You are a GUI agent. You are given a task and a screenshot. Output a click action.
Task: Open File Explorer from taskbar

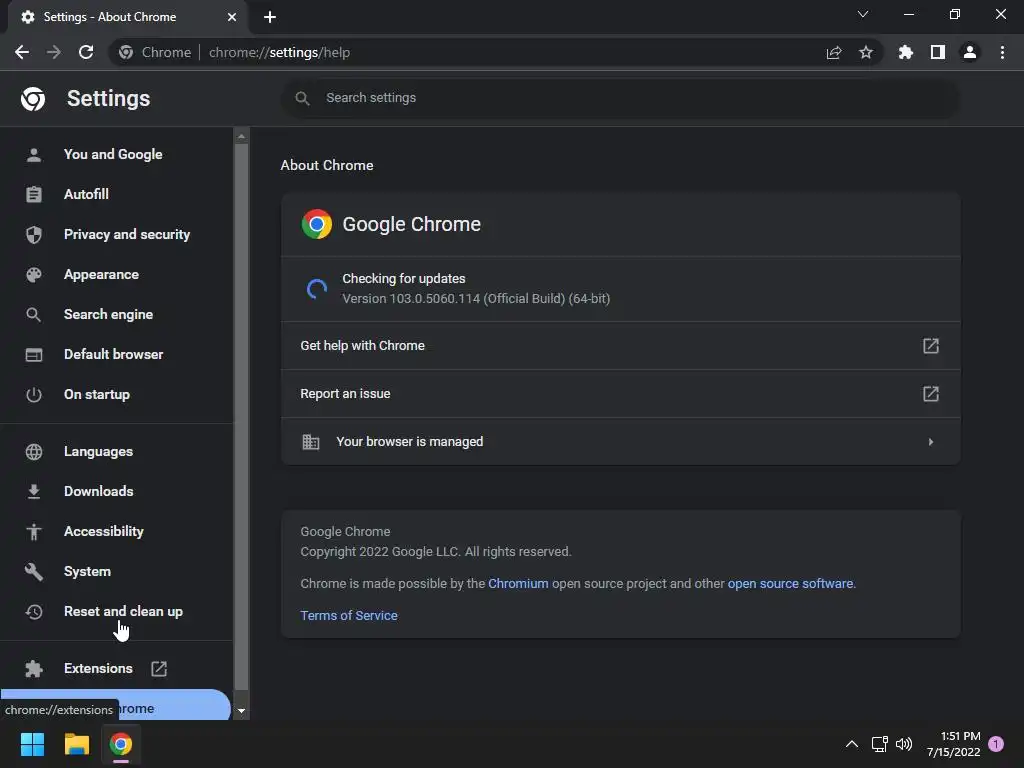(x=76, y=744)
